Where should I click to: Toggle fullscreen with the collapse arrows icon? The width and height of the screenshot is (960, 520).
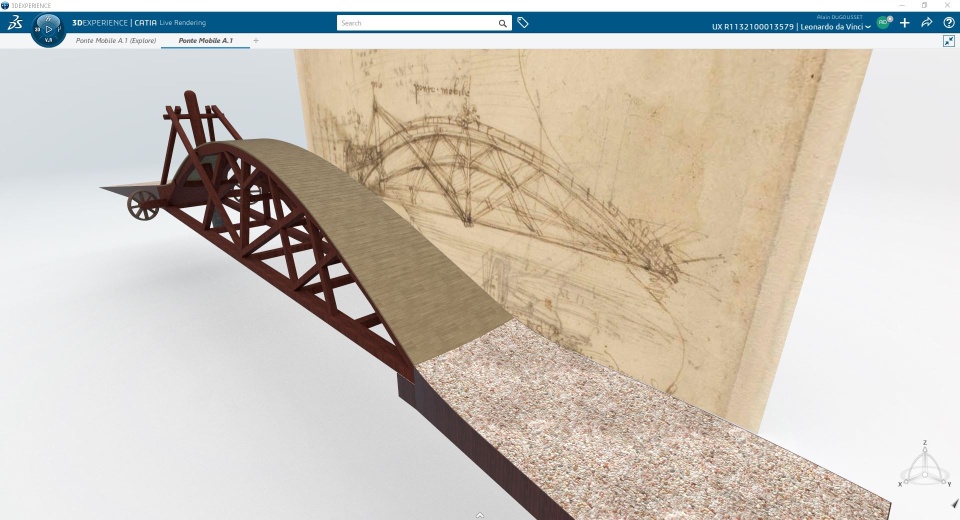tap(949, 40)
